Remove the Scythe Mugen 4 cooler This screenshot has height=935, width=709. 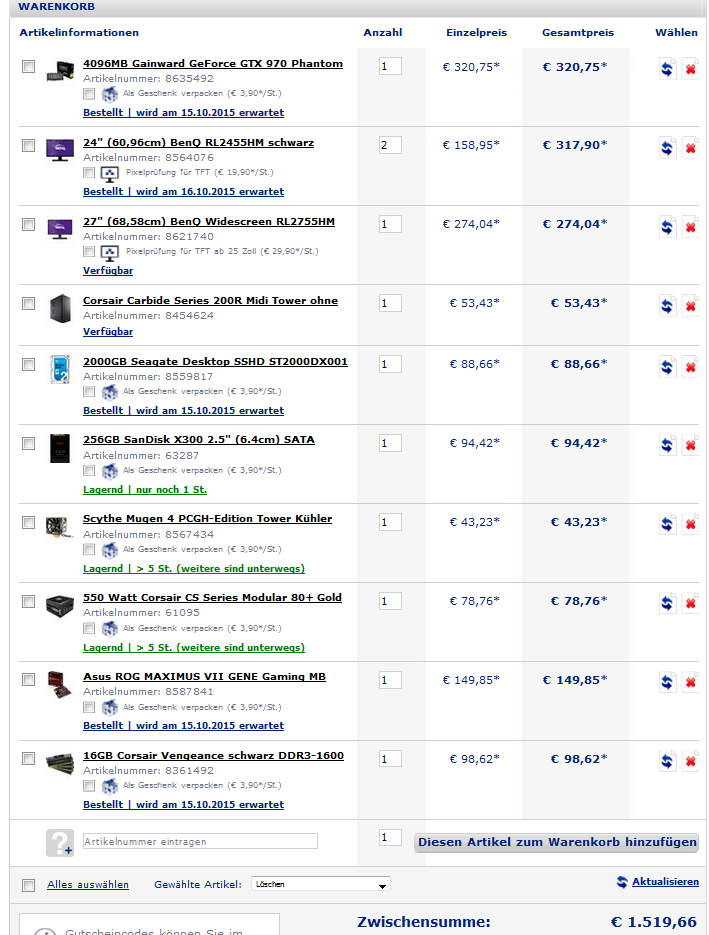690,525
